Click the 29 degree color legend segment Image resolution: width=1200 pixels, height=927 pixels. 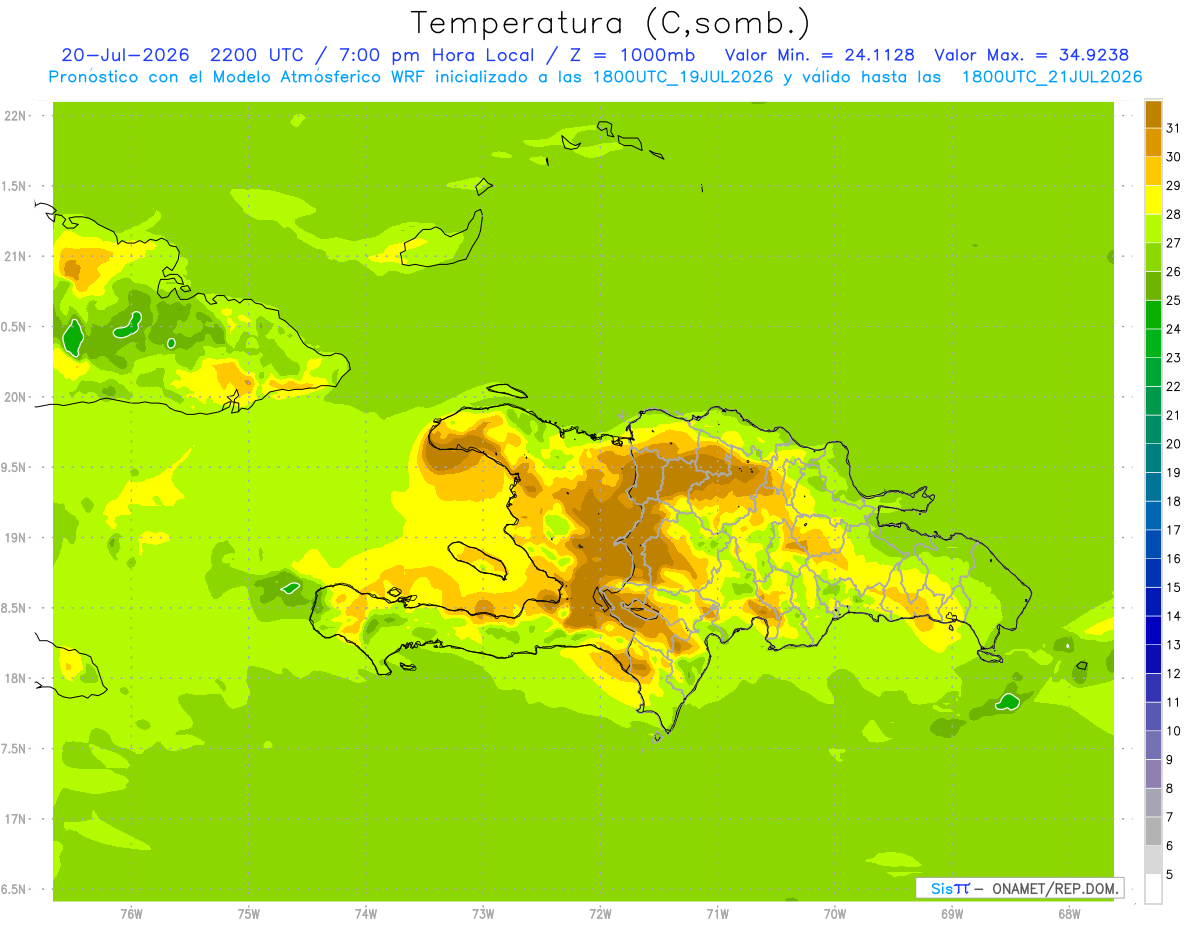[x=1153, y=171]
